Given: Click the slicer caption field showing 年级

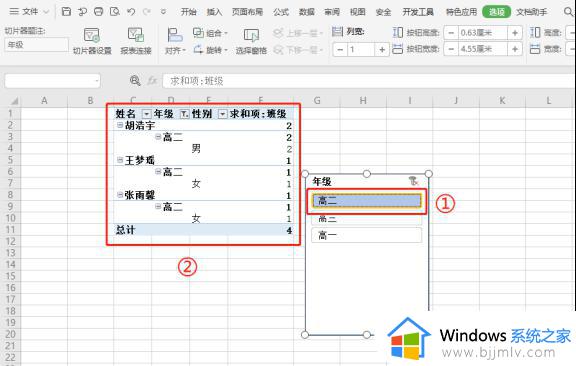Looking at the screenshot, I should (36, 45).
